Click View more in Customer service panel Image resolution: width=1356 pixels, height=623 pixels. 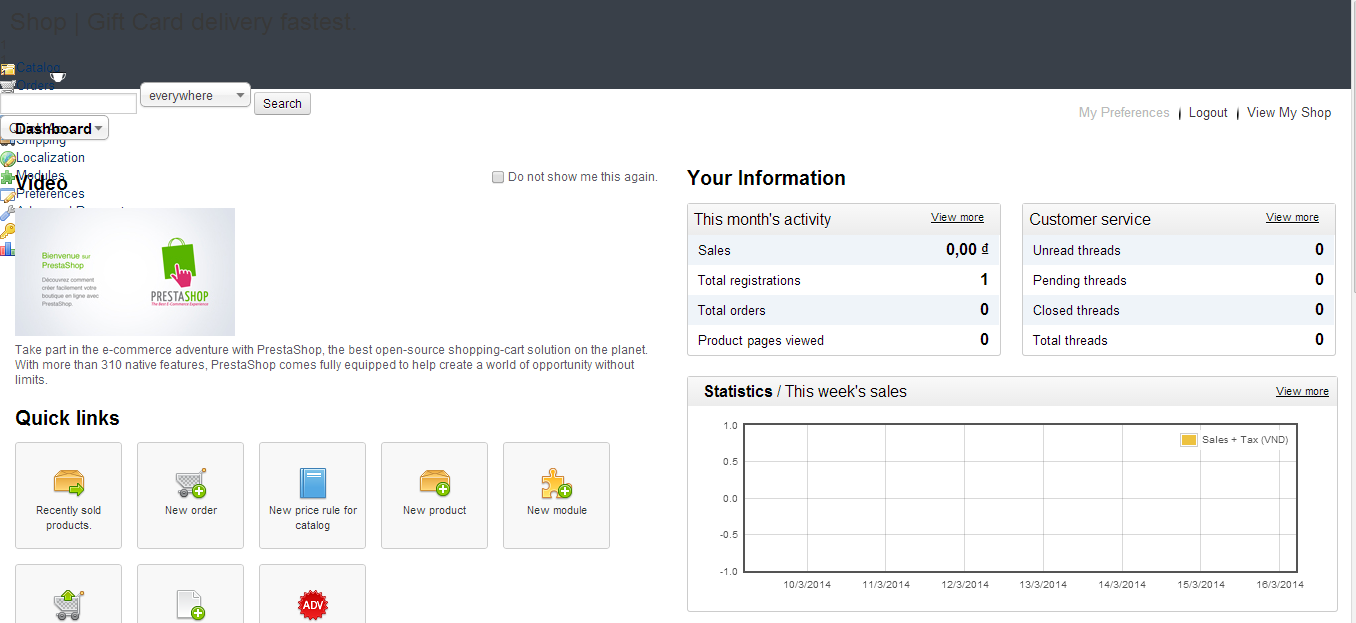[1292, 217]
